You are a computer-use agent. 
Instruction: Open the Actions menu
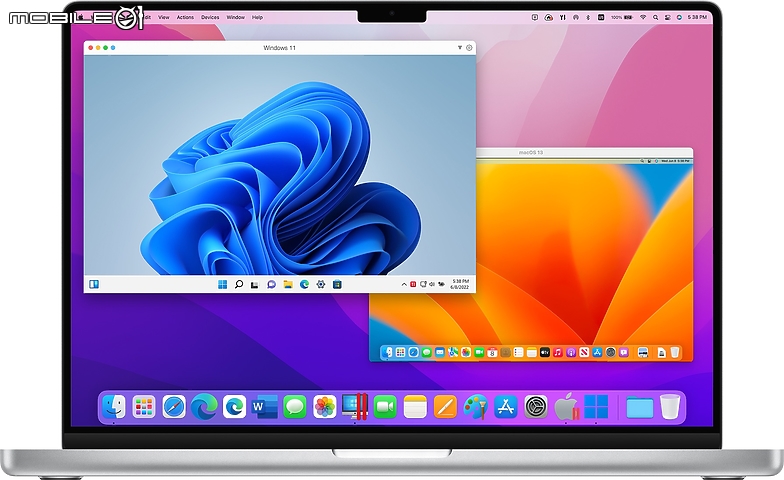pos(185,17)
